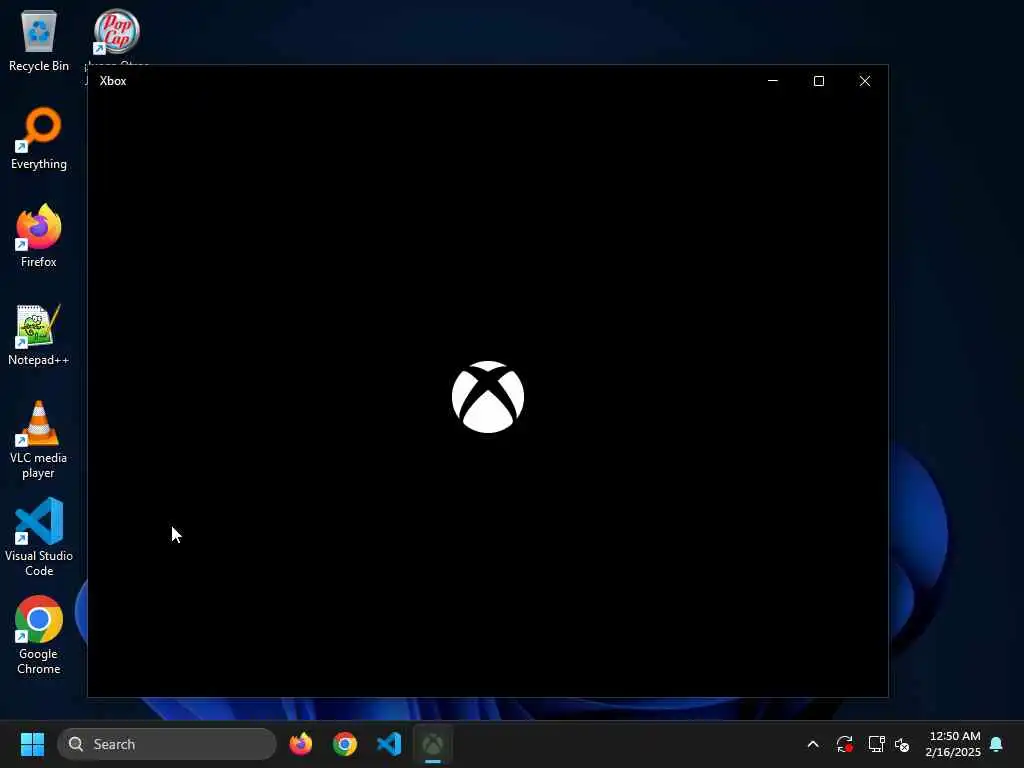This screenshot has height=768, width=1024.
Task: Open Google Chrome desktop shortcut
Action: click(39, 635)
